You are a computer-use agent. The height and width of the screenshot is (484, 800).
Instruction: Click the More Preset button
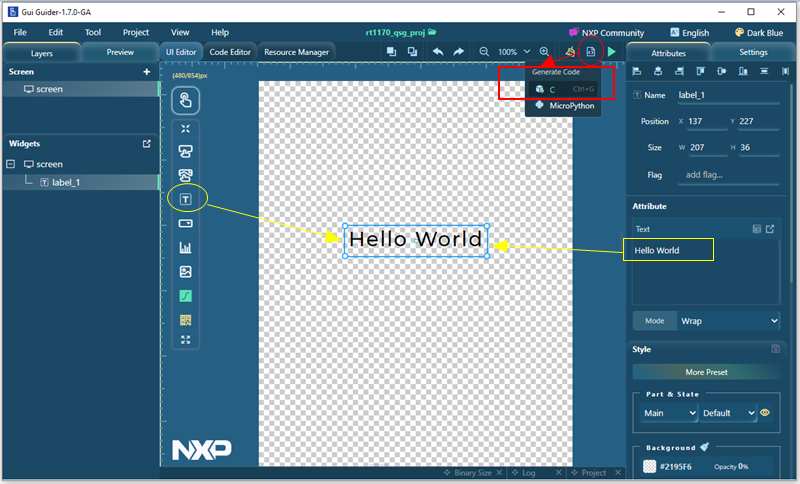(706, 372)
